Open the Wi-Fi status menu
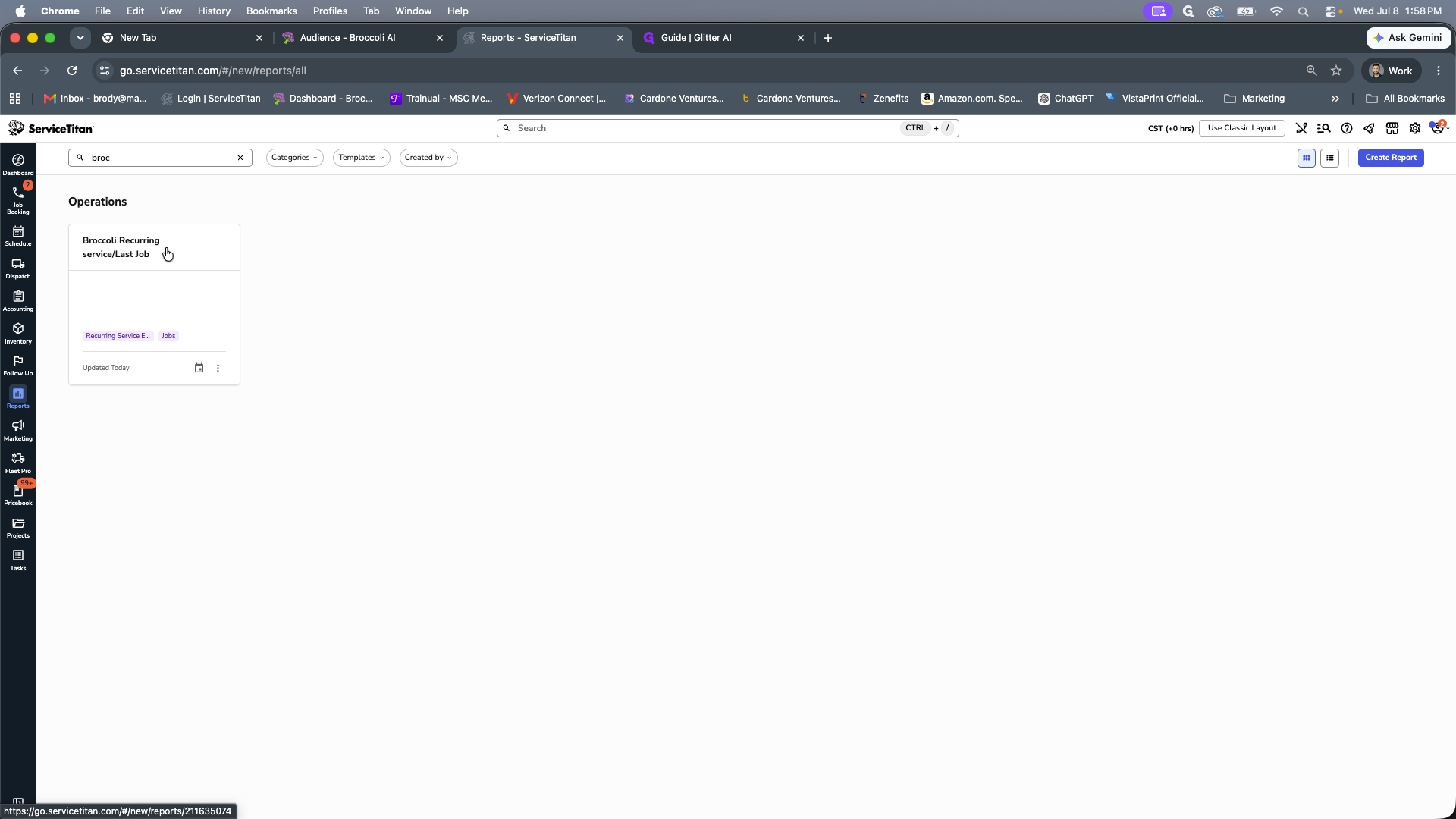The width and height of the screenshot is (1456, 819). pos(1276,11)
